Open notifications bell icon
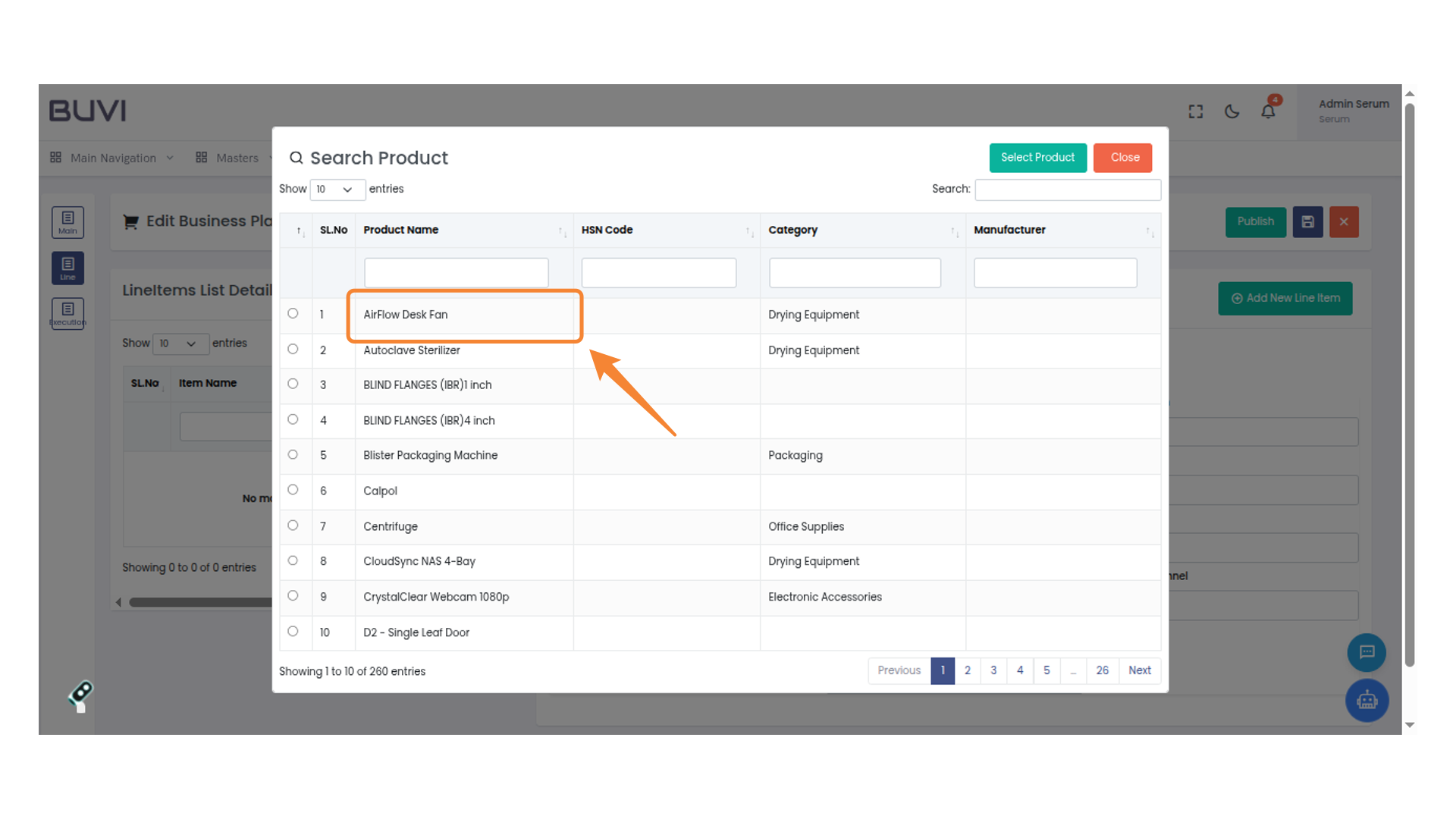 [1268, 111]
